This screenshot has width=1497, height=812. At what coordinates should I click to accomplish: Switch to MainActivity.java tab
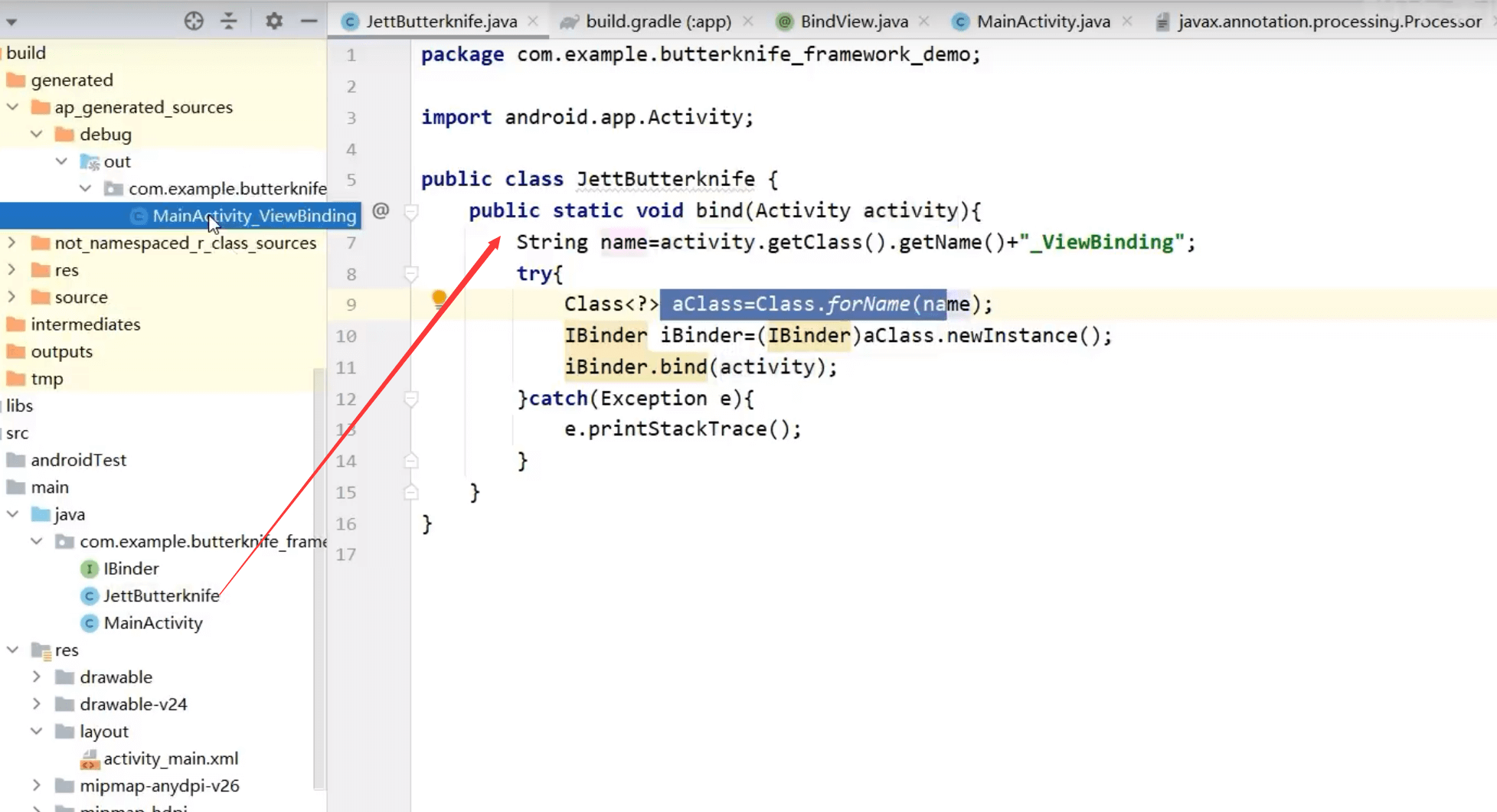tap(1043, 21)
